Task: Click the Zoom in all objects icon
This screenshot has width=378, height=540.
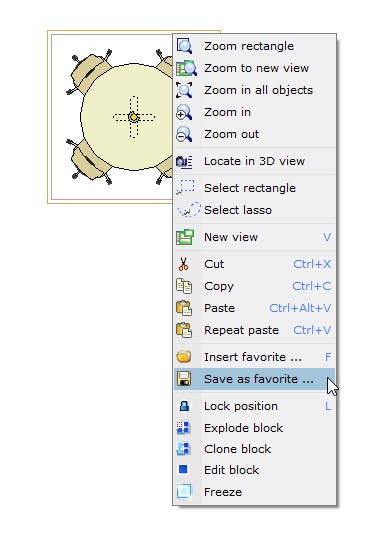Action: 185,90
